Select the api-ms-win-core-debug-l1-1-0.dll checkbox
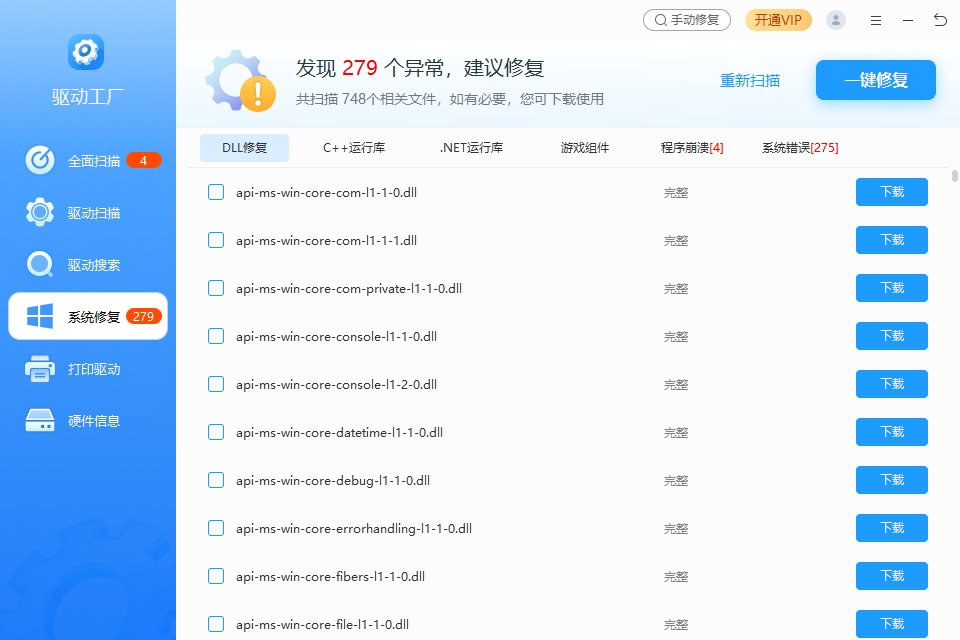 (216, 480)
